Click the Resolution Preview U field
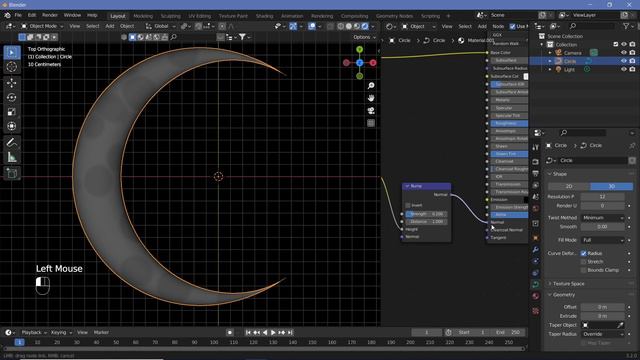The height and width of the screenshot is (360, 640). click(x=602, y=197)
